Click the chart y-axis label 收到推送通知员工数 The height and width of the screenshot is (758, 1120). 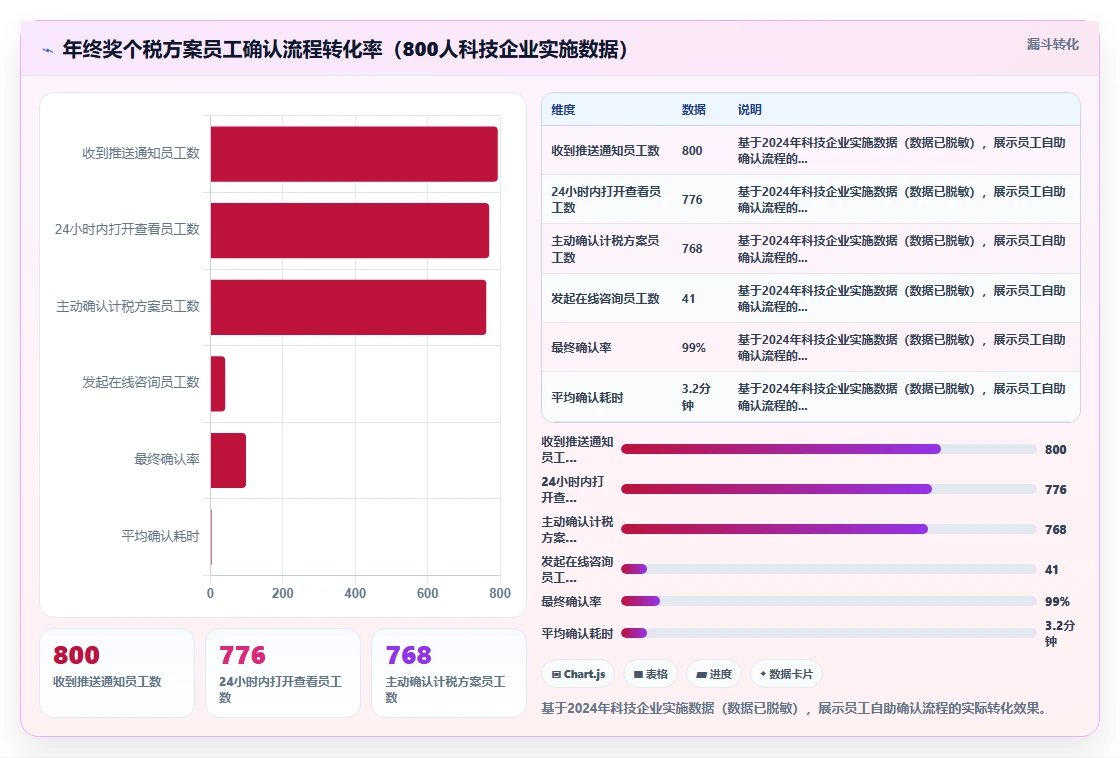pos(141,154)
